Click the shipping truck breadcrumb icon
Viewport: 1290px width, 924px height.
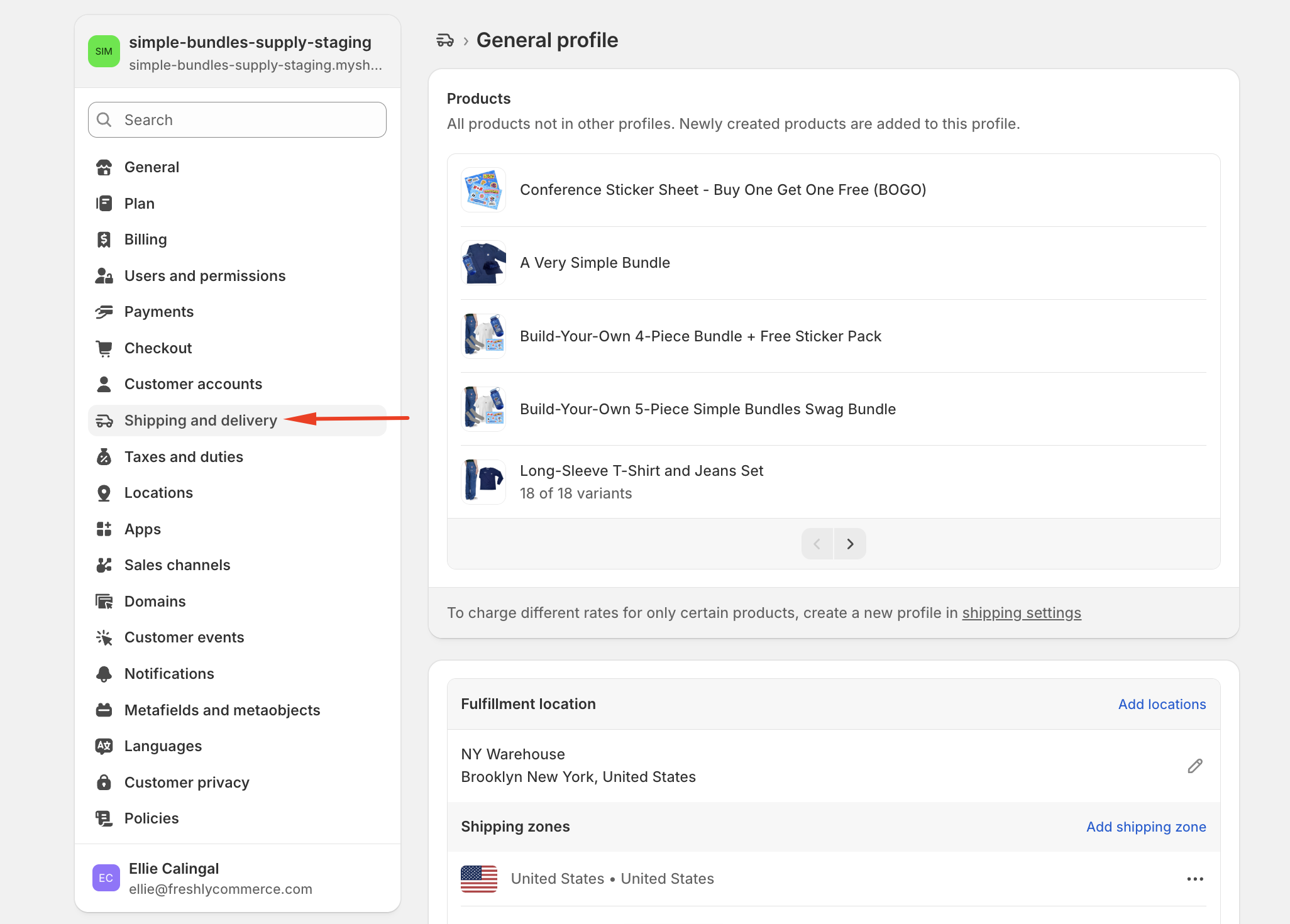tap(445, 41)
